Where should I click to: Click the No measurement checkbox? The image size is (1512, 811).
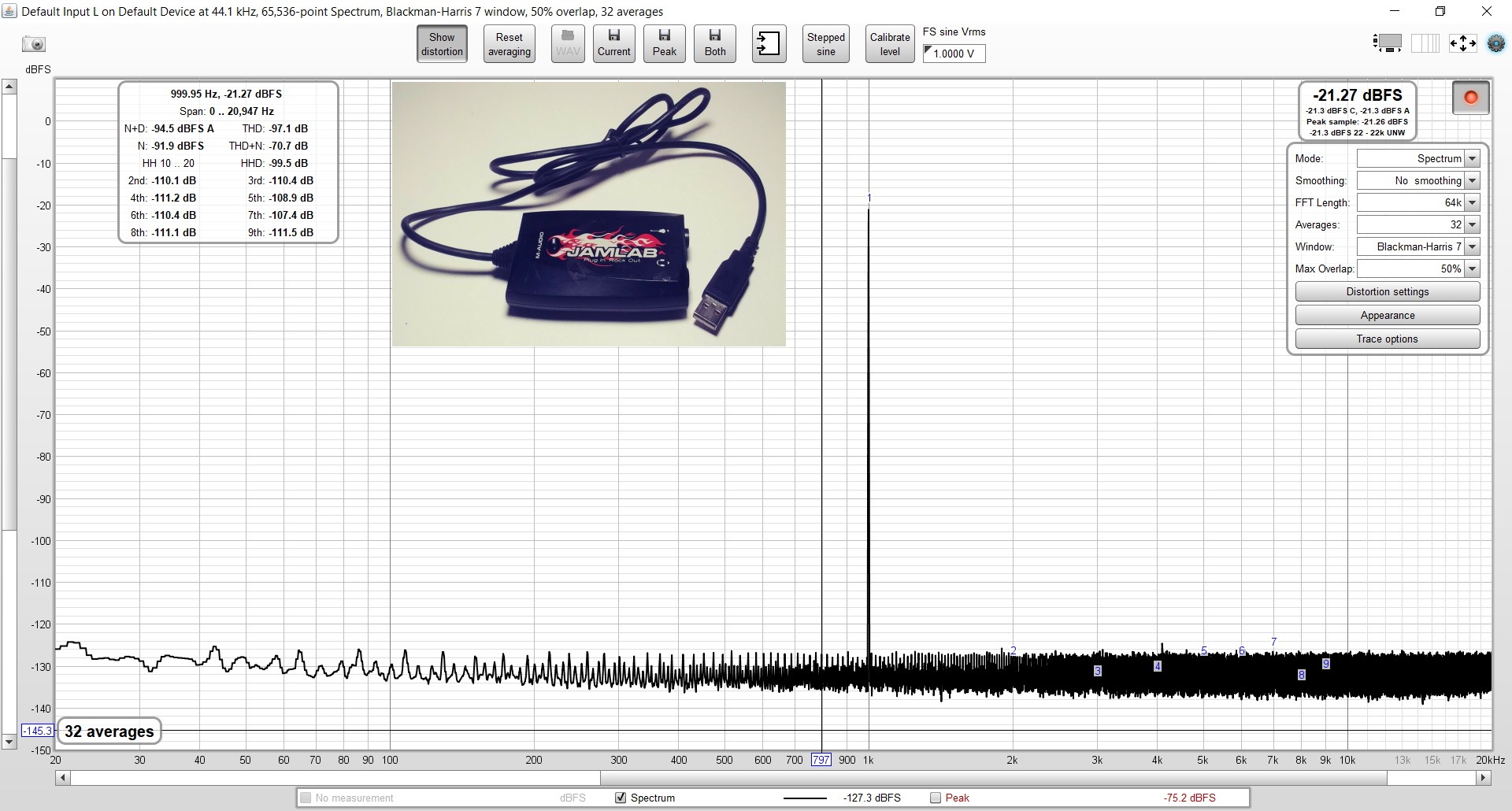click(x=306, y=798)
